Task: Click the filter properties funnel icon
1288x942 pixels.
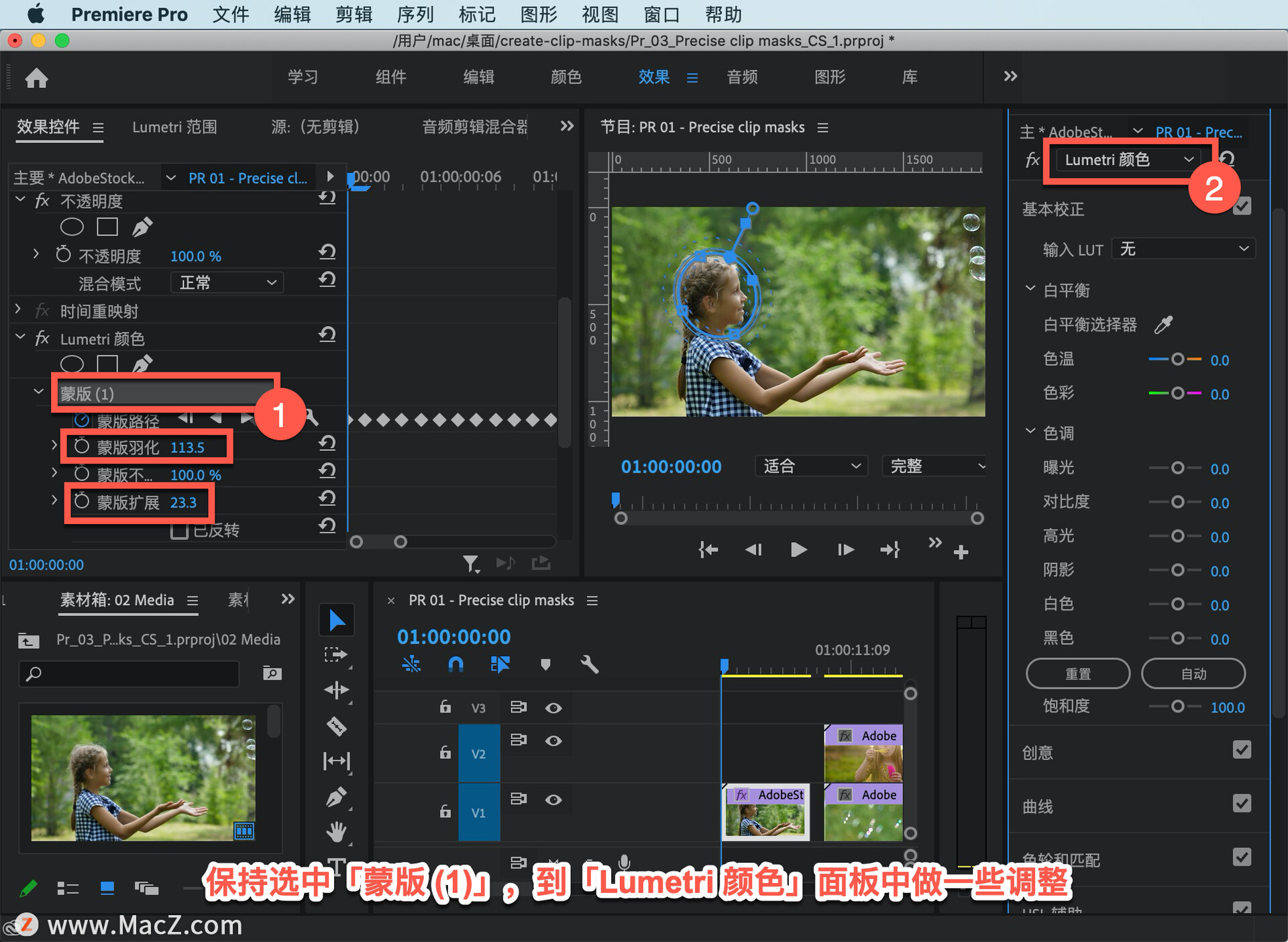Action: 471,564
